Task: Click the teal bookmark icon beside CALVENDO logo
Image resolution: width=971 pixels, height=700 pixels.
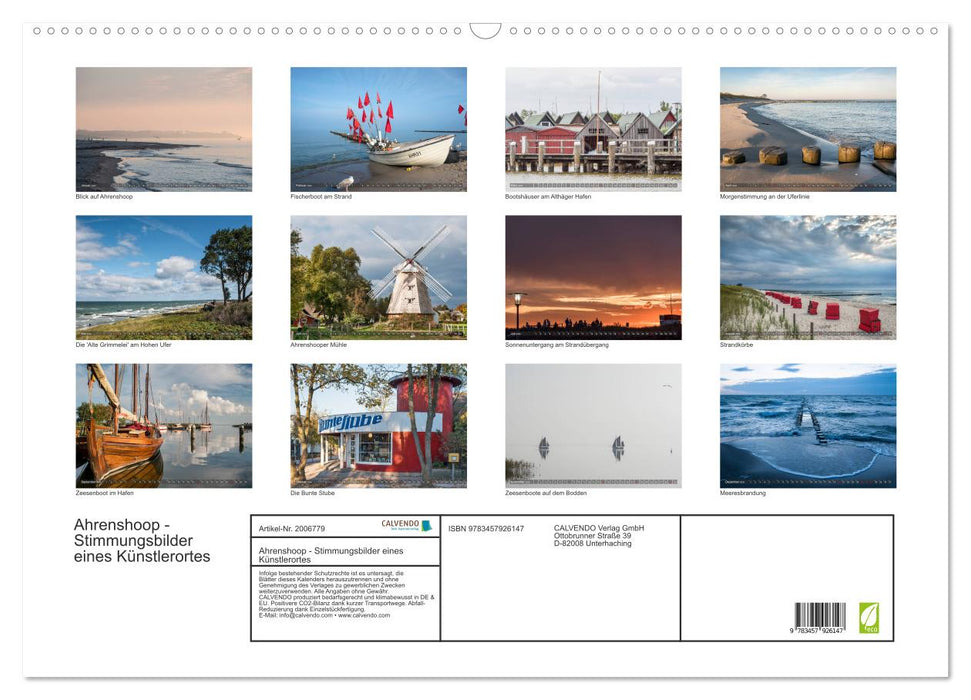Action: coord(427,527)
